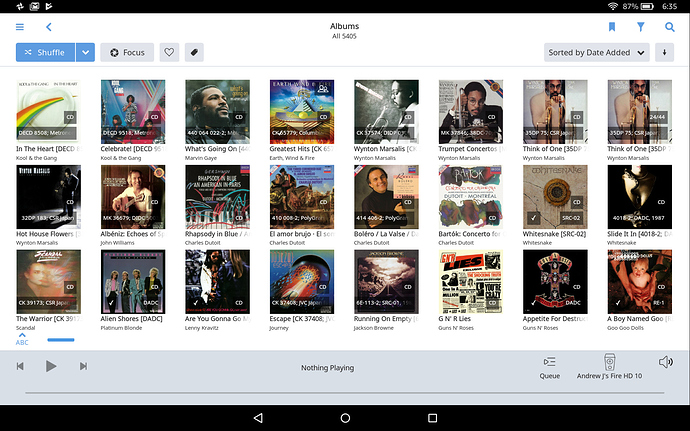Open The Warrior album cover
This screenshot has width=690, height=431.
click(48, 282)
